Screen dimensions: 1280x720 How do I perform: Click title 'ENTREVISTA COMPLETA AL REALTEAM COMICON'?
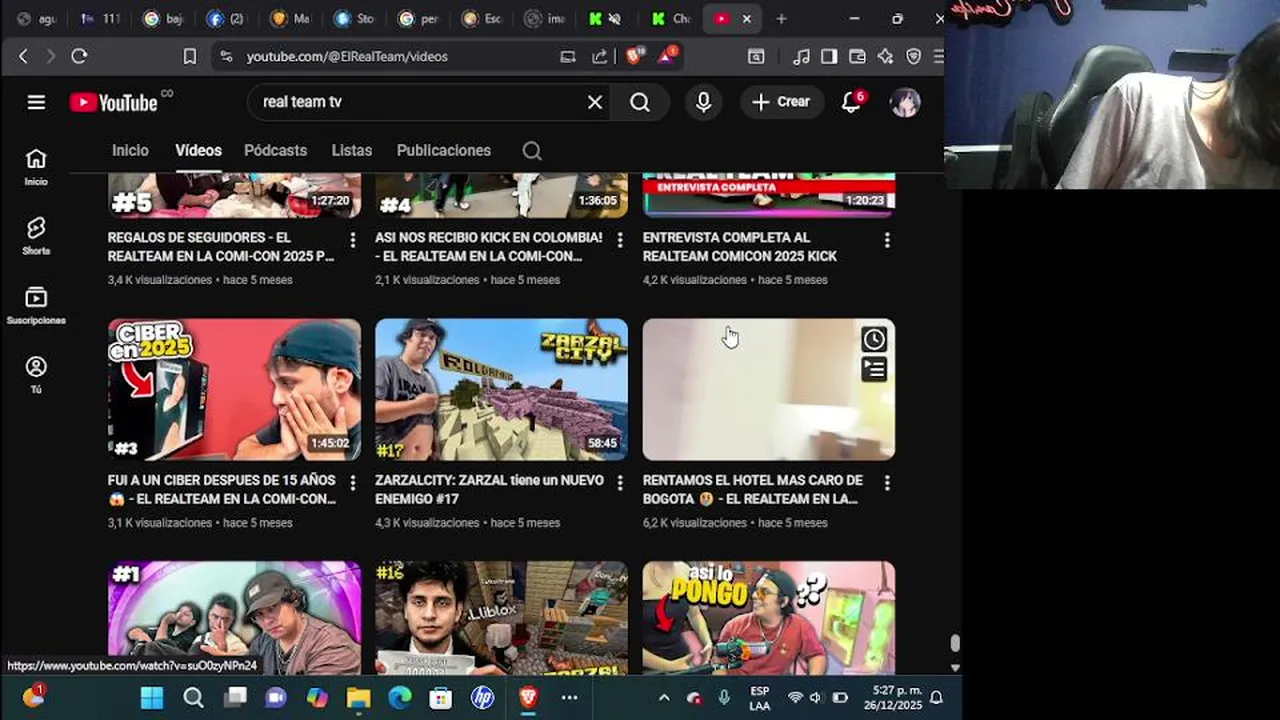click(x=740, y=247)
